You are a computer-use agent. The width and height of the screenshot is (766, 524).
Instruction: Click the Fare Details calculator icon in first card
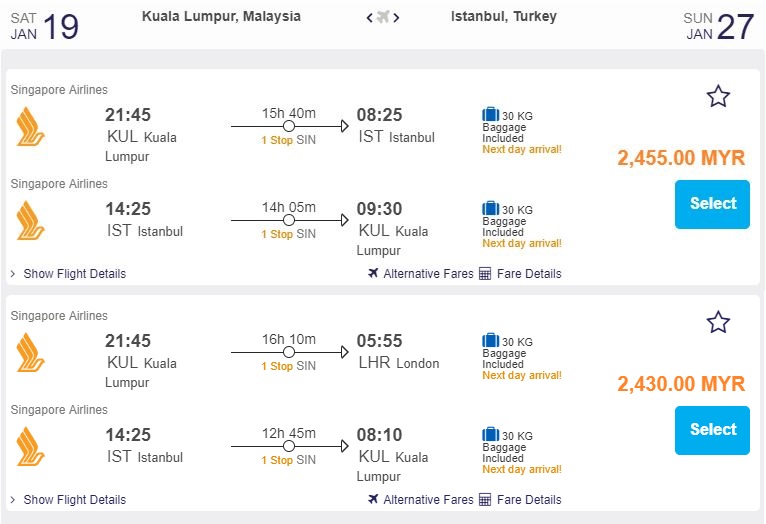click(485, 274)
